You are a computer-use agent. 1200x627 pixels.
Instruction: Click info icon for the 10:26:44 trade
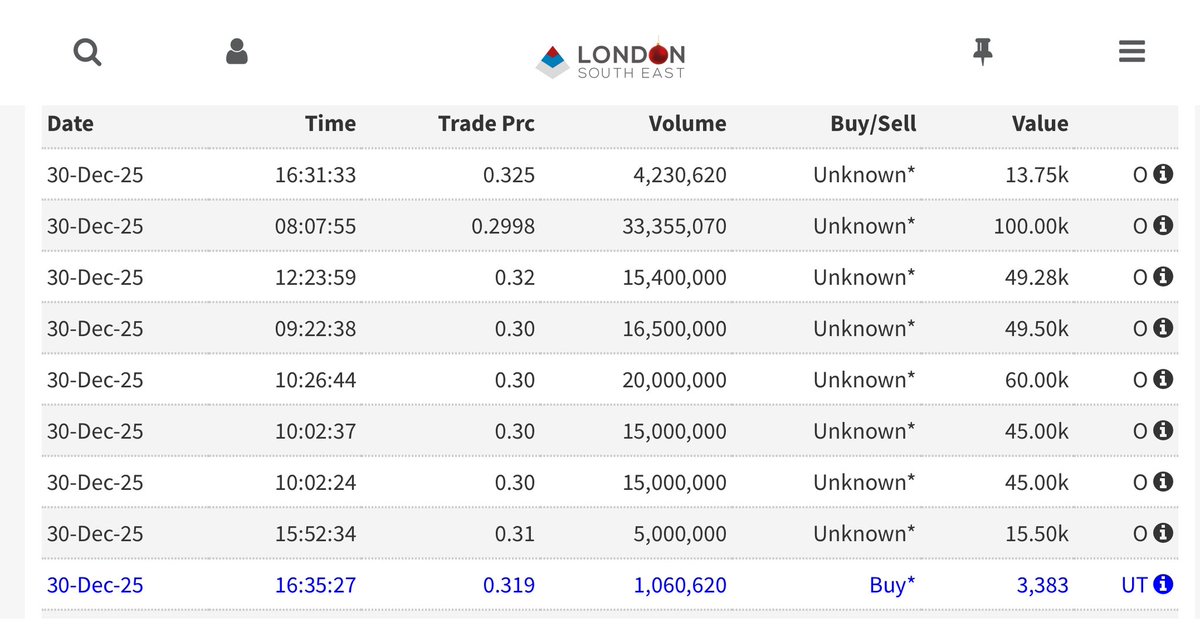click(1163, 380)
